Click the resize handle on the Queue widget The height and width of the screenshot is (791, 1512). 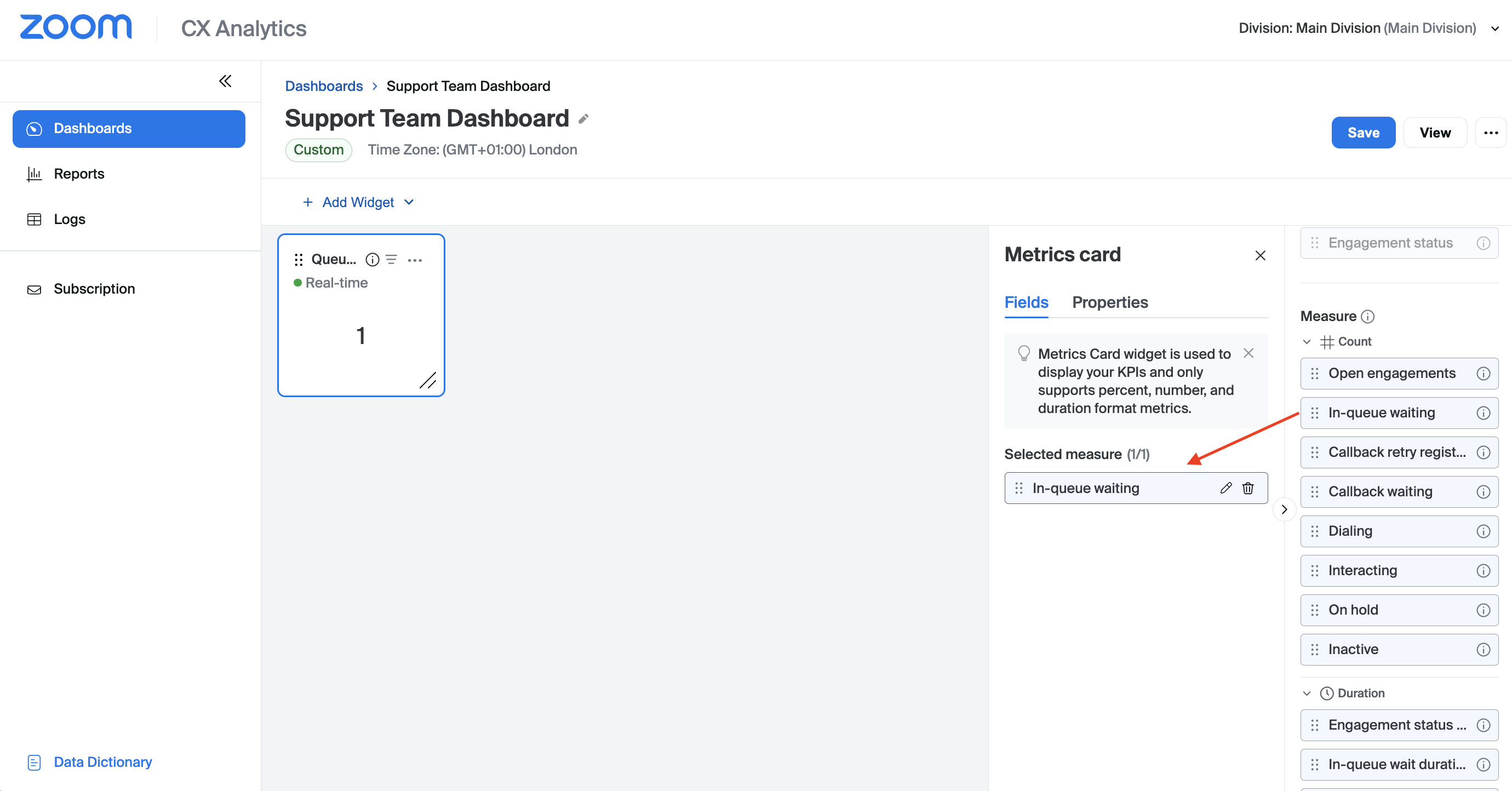tap(428, 380)
